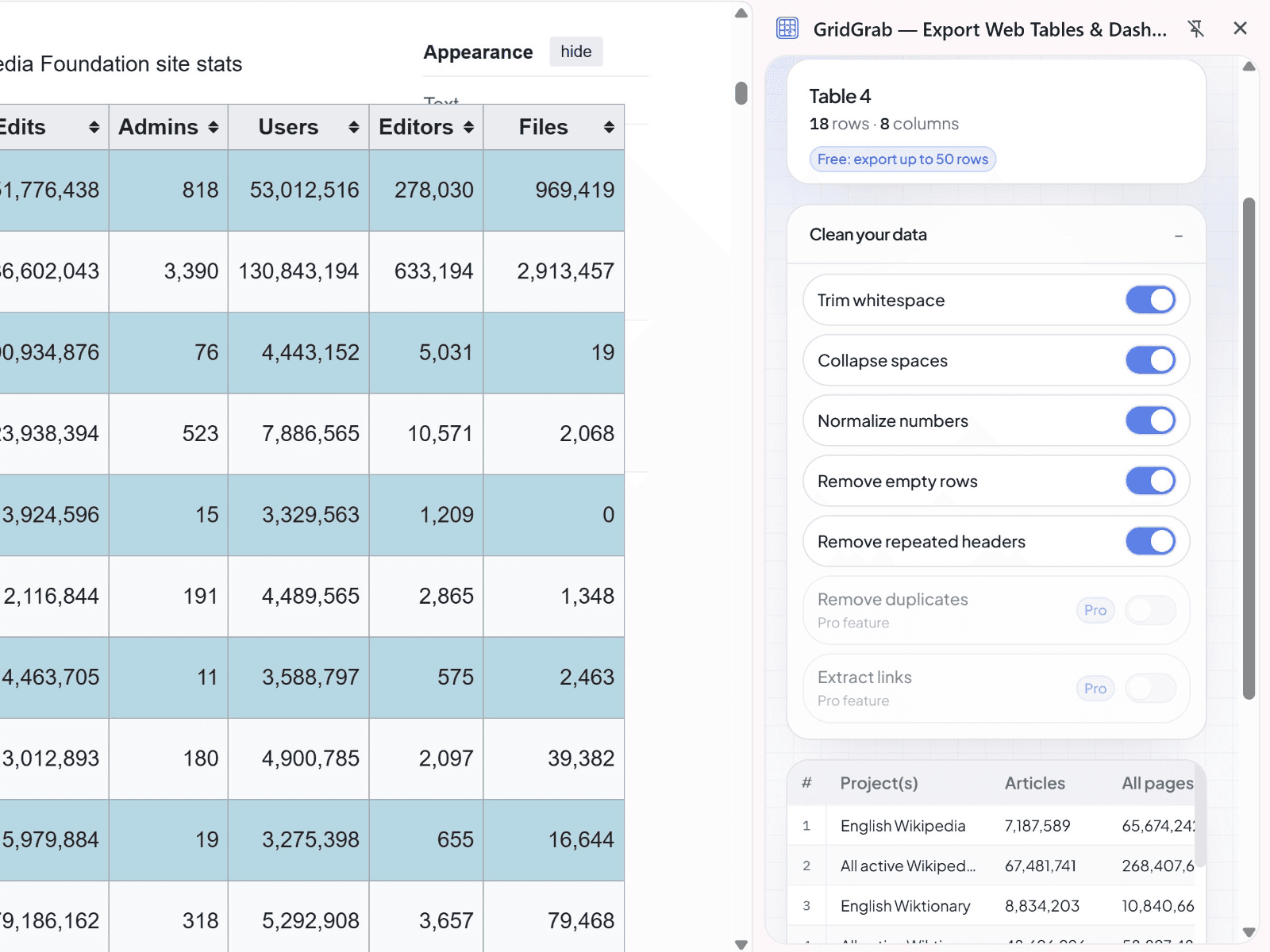Click the Pro badge on Remove duplicates

coord(1095,610)
